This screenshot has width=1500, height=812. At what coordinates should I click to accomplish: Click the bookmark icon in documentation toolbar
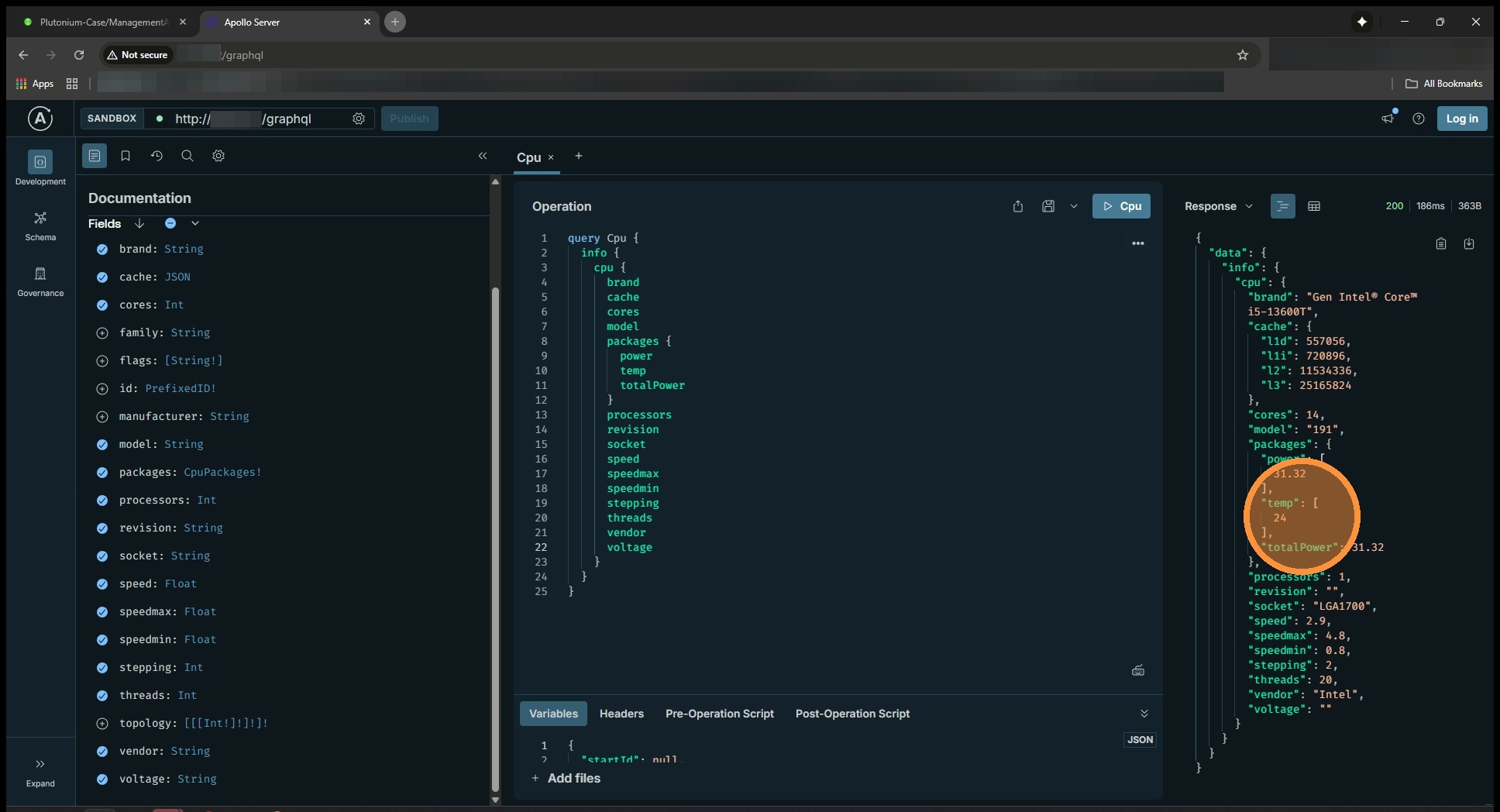click(x=126, y=156)
